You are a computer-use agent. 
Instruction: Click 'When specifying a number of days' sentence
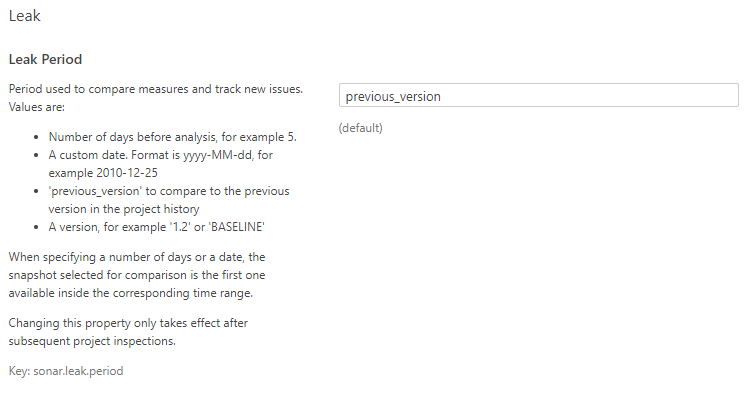(137, 257)
